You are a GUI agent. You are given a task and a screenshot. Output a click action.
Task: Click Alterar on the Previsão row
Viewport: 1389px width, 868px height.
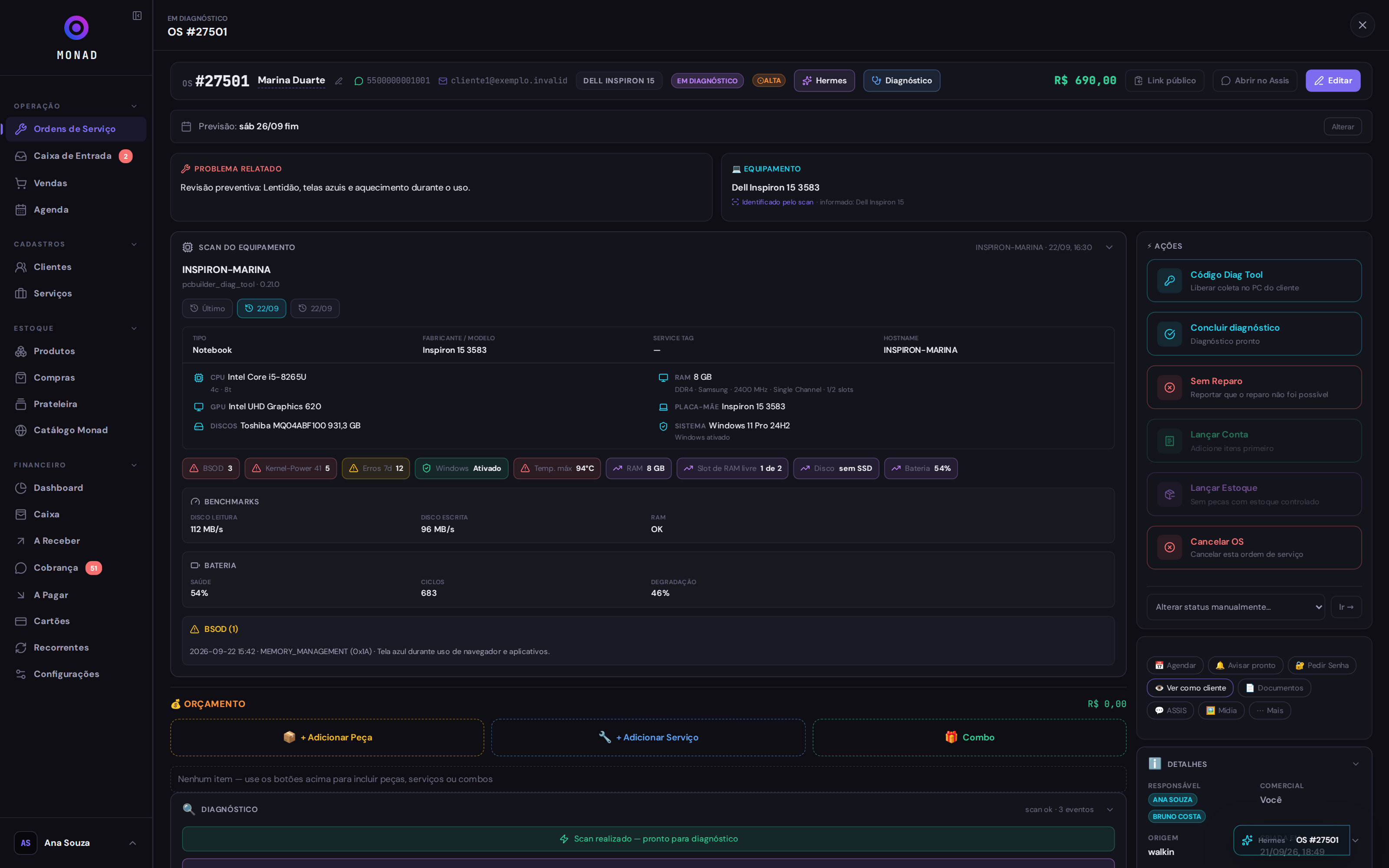click(1343, 127)
